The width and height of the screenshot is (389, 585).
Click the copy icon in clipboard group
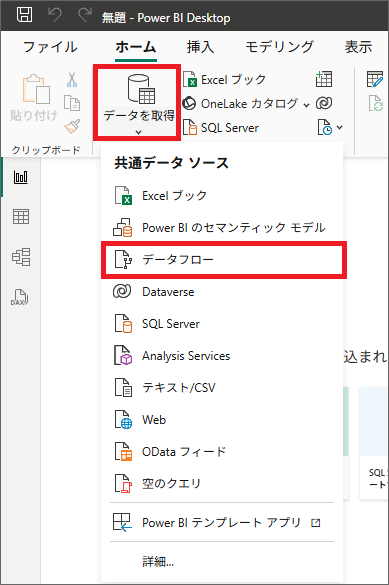(72, 103)
